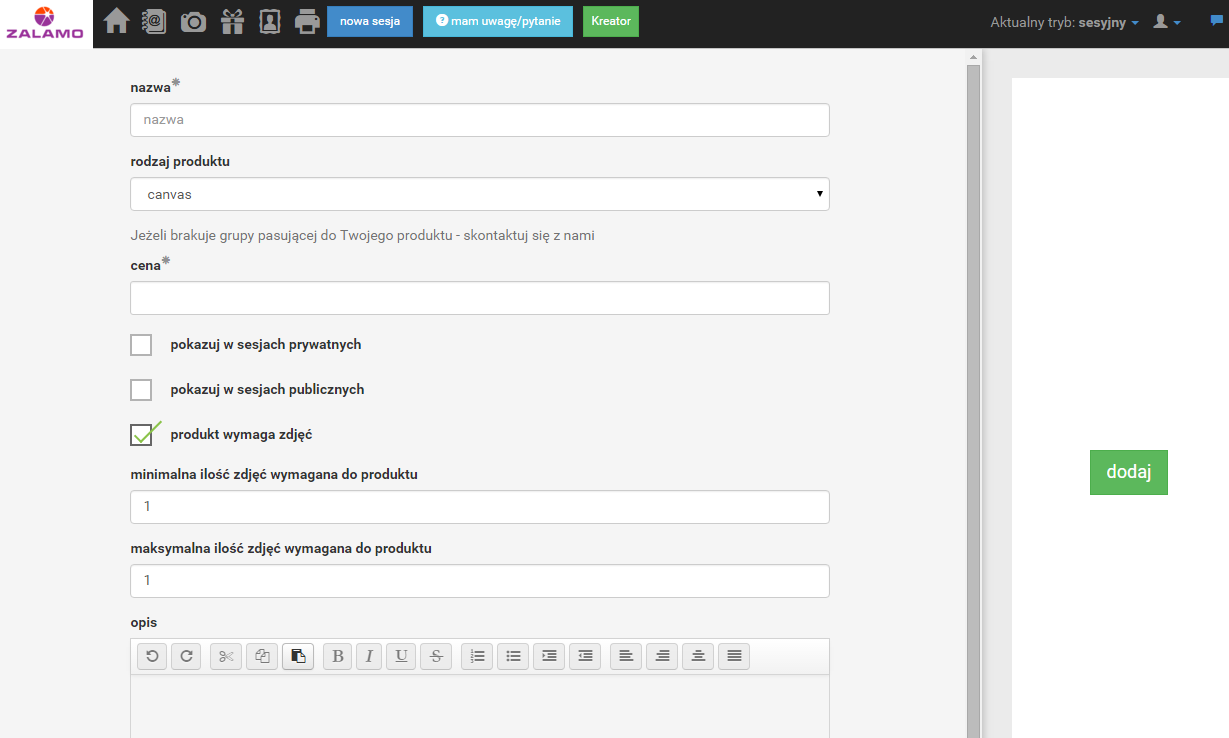Click the 'nowa sesja' button

[369, 21]
